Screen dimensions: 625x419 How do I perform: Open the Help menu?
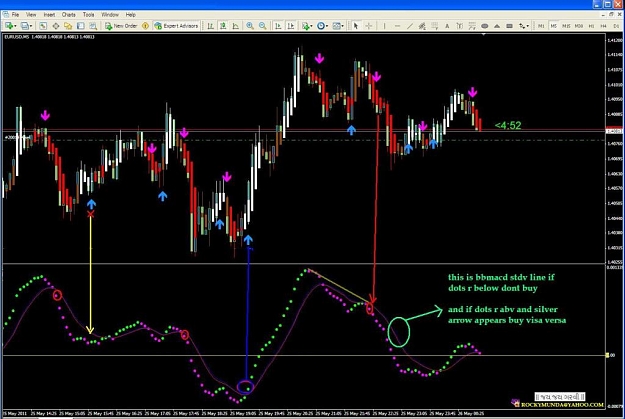point(131,15)
